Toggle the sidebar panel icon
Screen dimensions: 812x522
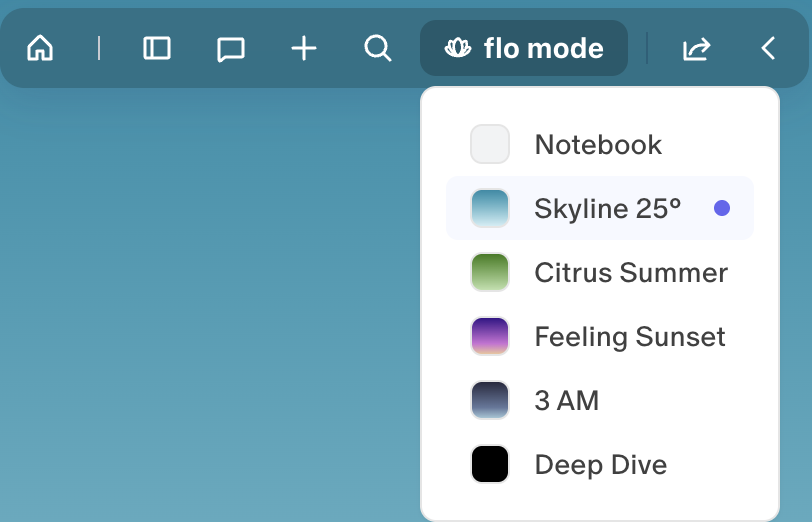tap(157, 48)
